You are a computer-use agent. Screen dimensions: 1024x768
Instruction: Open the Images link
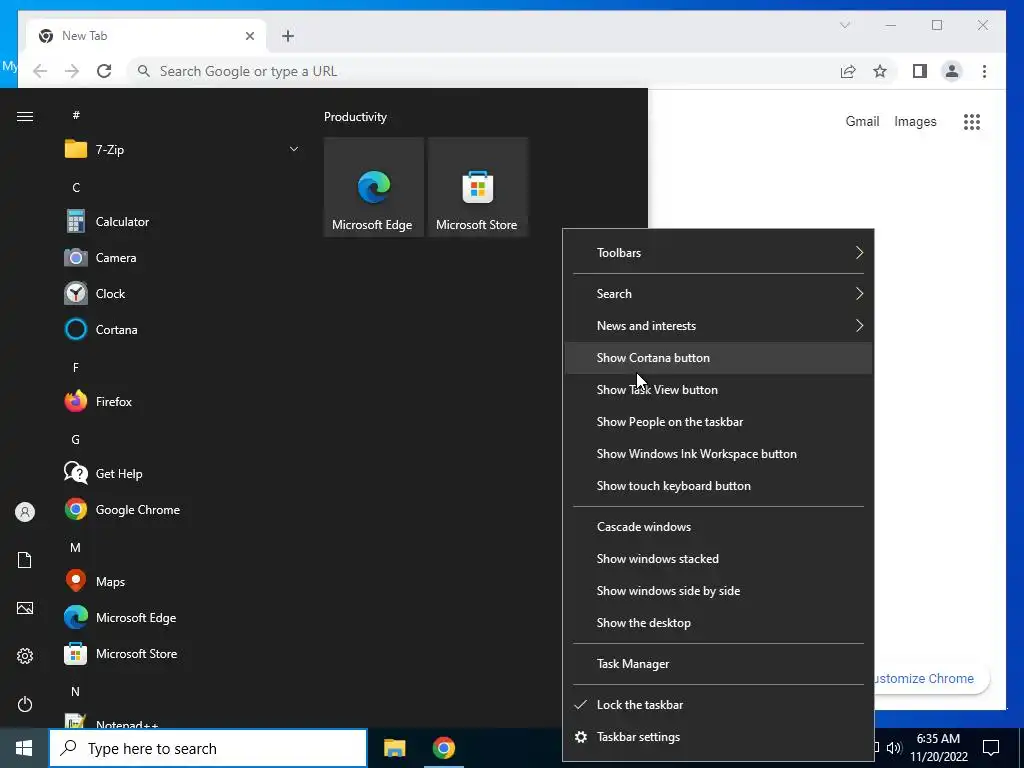tap(915, 121)
